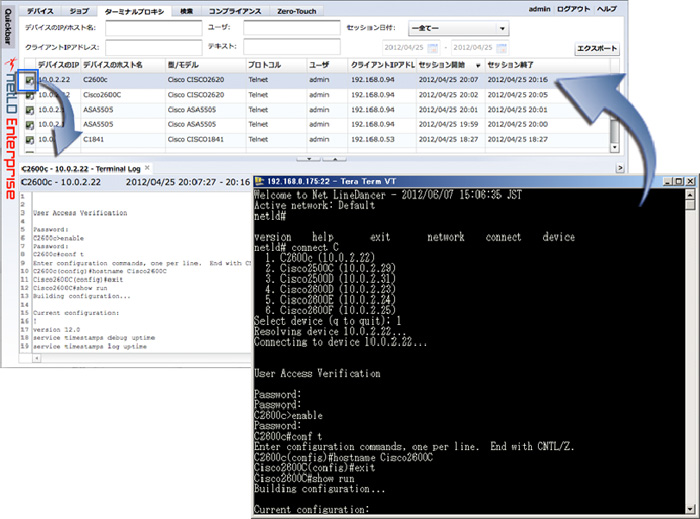Open the ヘルプ link
Image resolution: width=700 pixels, height=519 pixels.
(x=607, y=9)
